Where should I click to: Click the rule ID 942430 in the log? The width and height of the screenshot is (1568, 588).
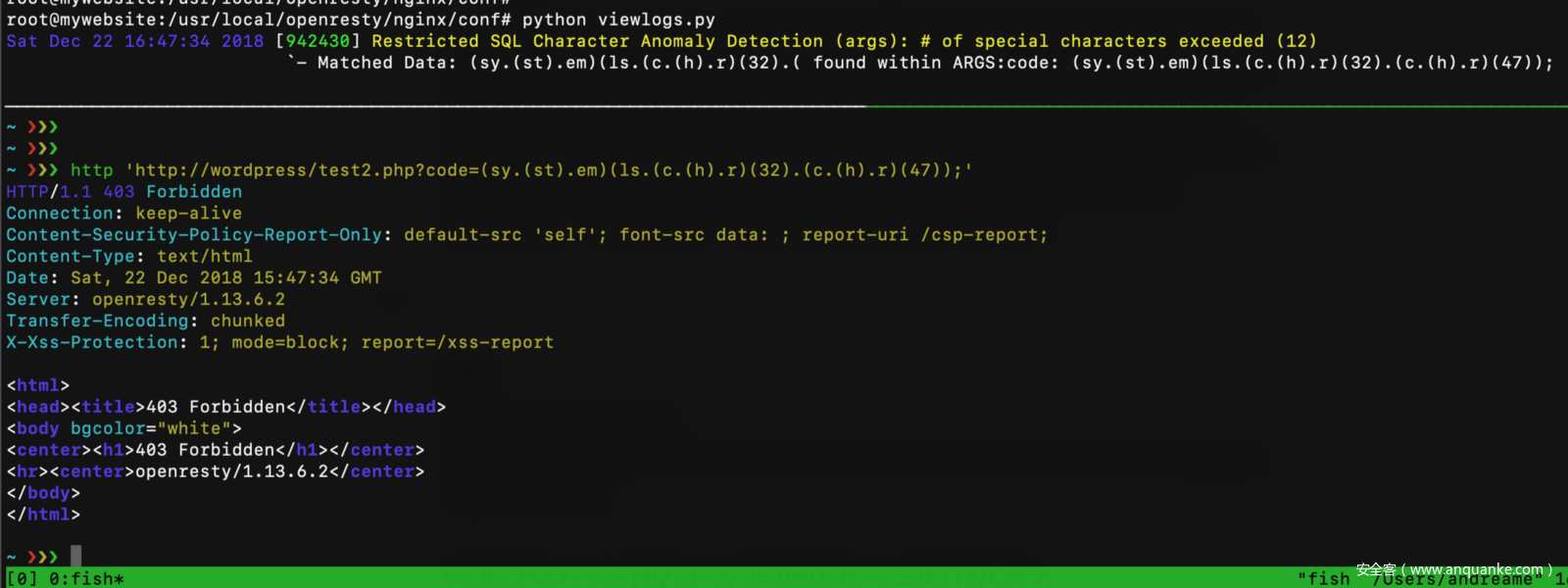318,41
